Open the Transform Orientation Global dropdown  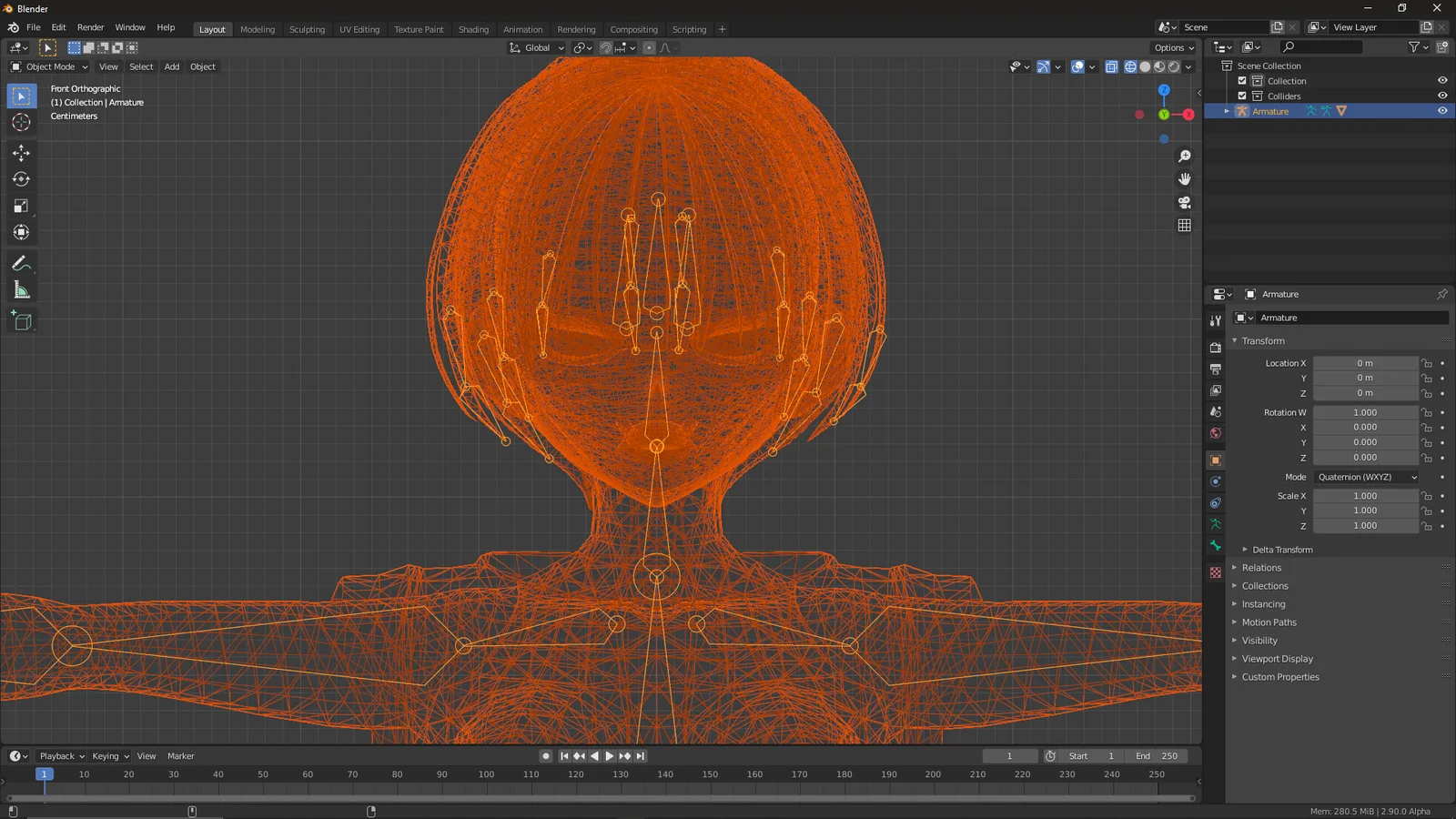click(536, 47)
